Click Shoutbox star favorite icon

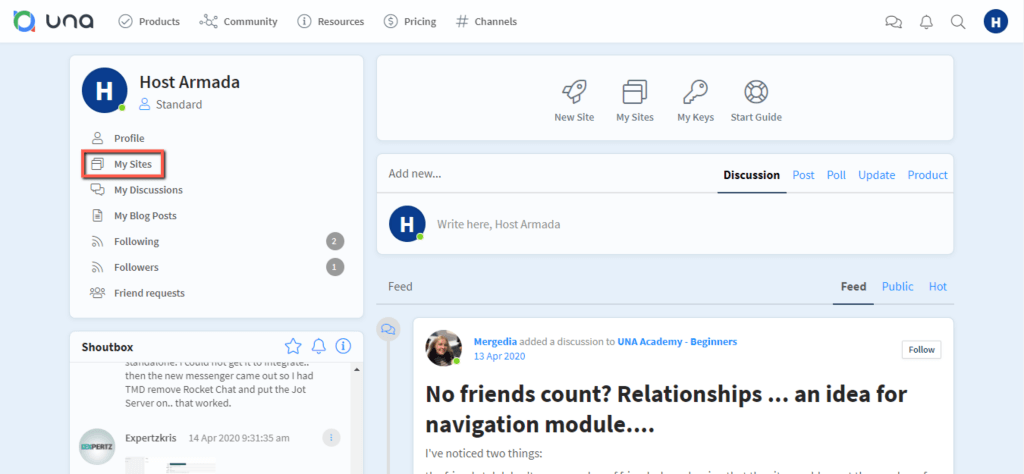point(293,346)
